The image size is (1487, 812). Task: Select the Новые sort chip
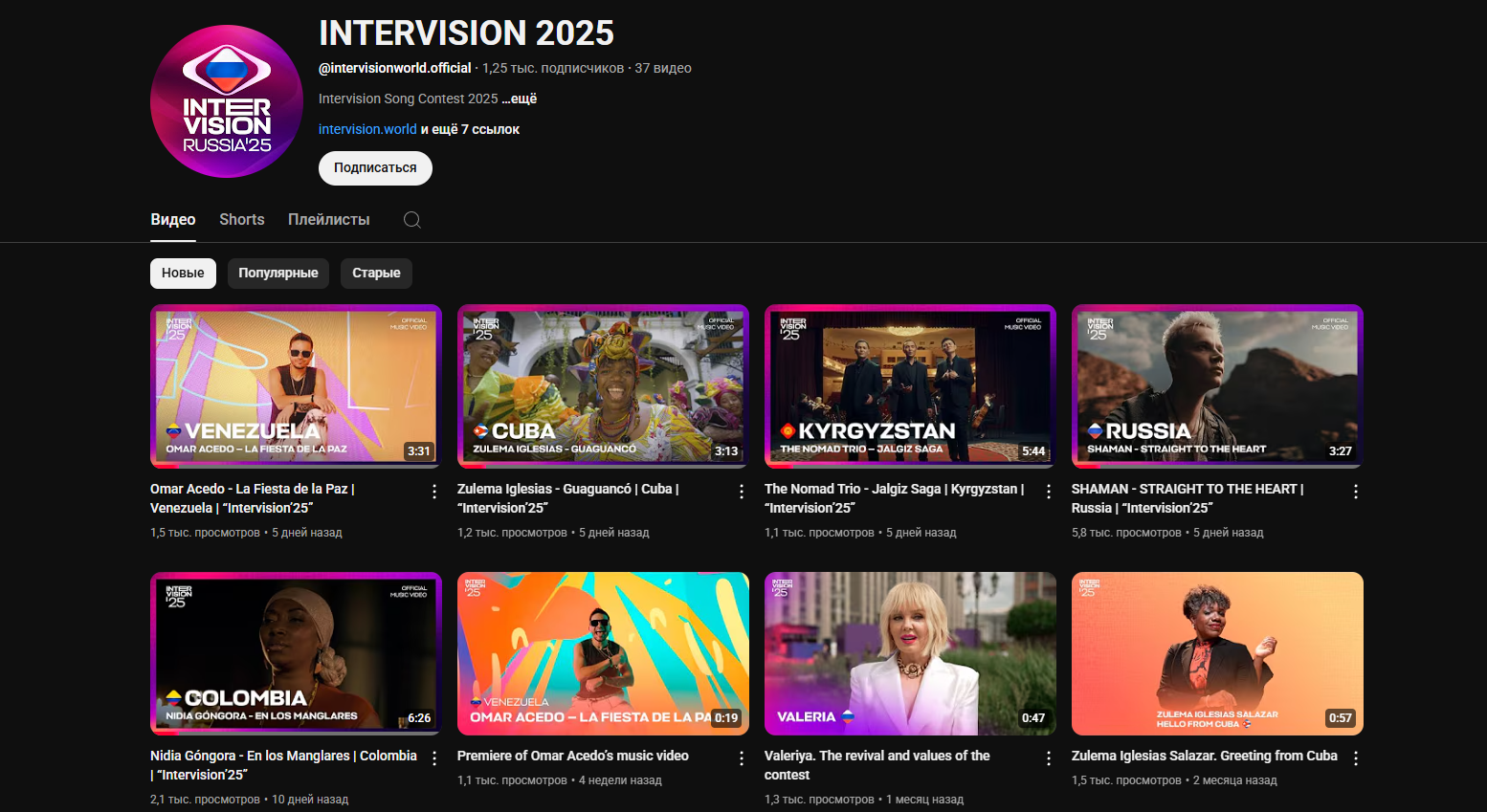pos(183,274)
